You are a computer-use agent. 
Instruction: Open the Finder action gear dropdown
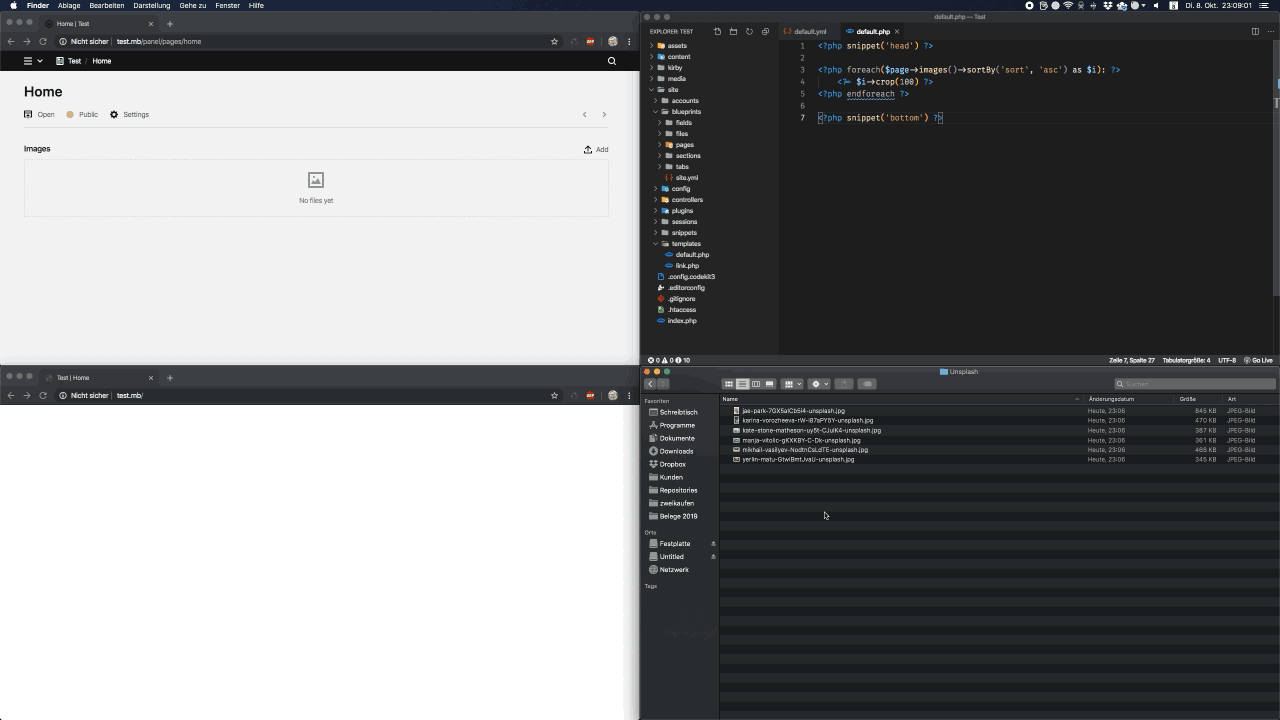(819, 384)
